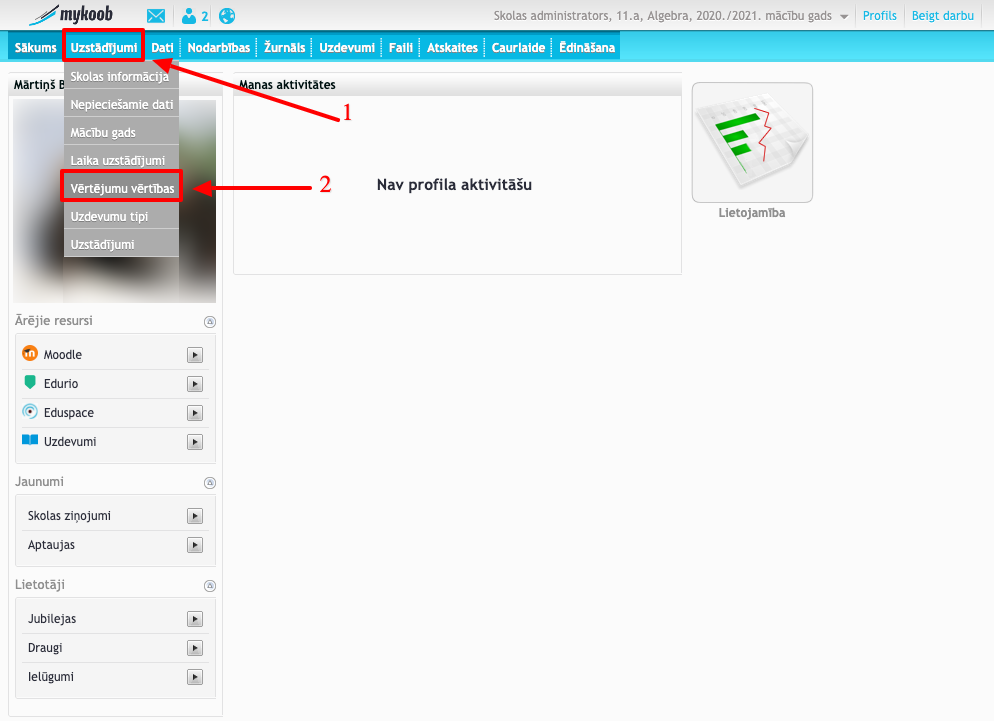Click the Edurio shield icon

coord(30,382)
